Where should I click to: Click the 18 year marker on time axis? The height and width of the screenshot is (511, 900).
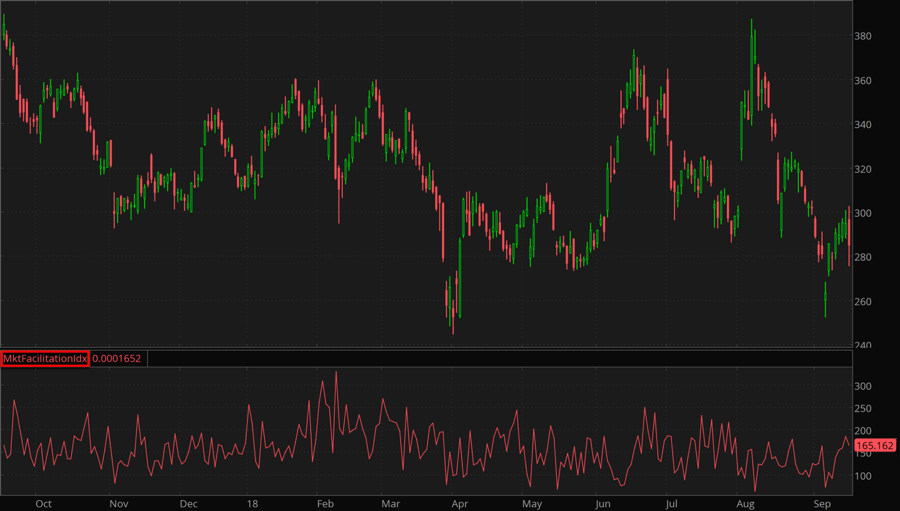point(253,503)
